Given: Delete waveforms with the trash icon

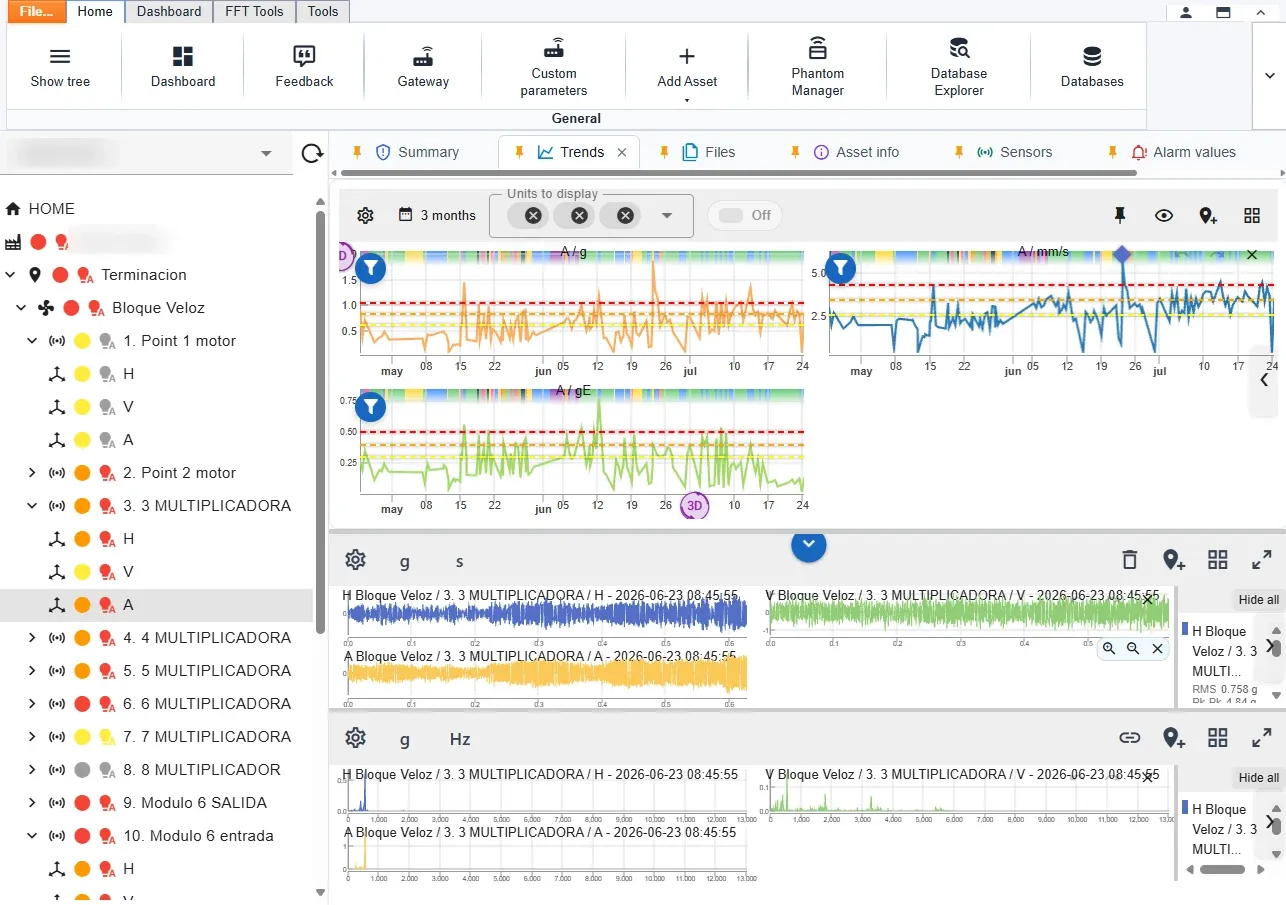Looking at the screenshot, I should [x=1129, y=560].
